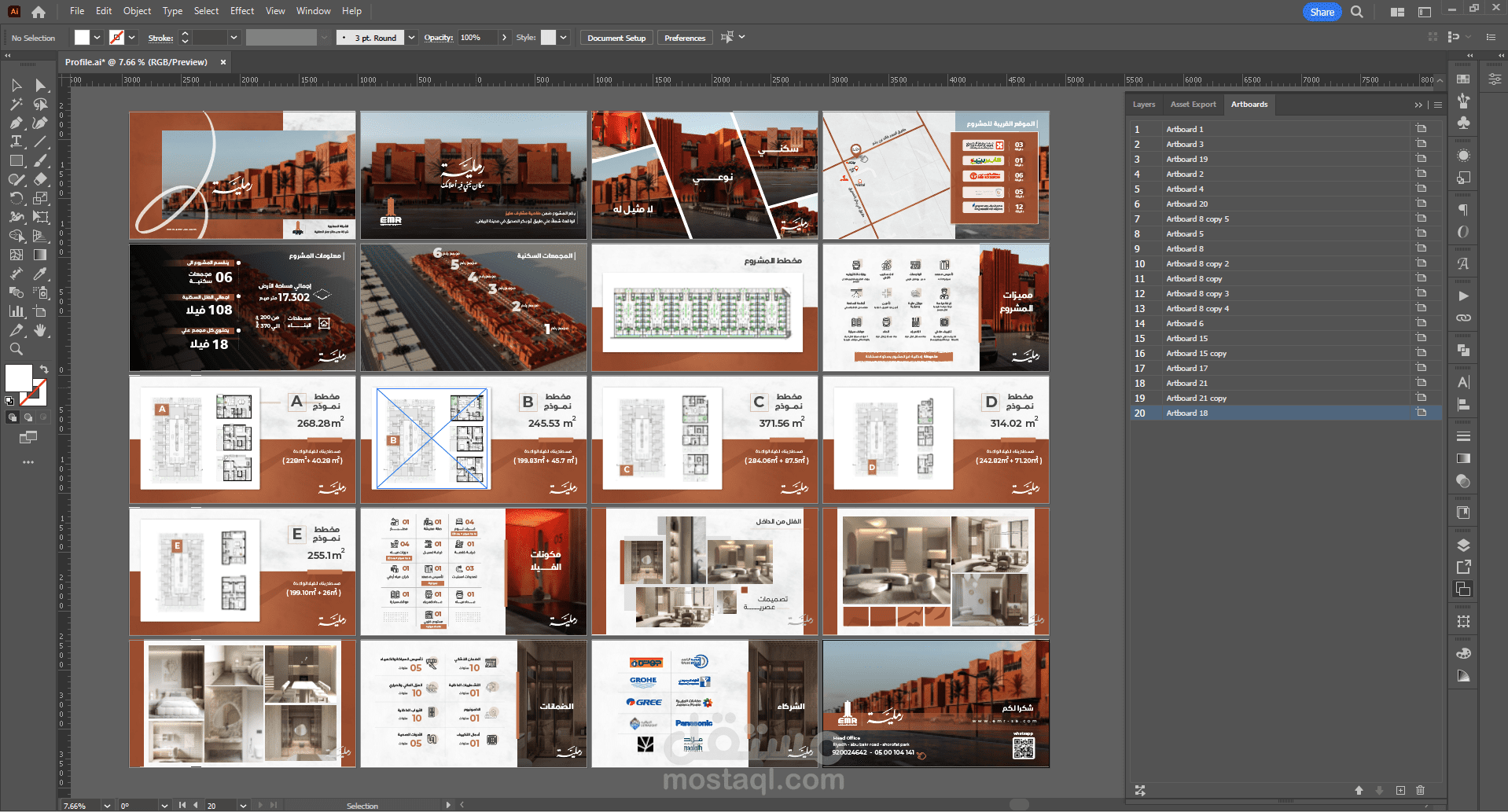1508x812 pixels.
Task: Open the stroke weight dropdown
Action: click(234, 38)
